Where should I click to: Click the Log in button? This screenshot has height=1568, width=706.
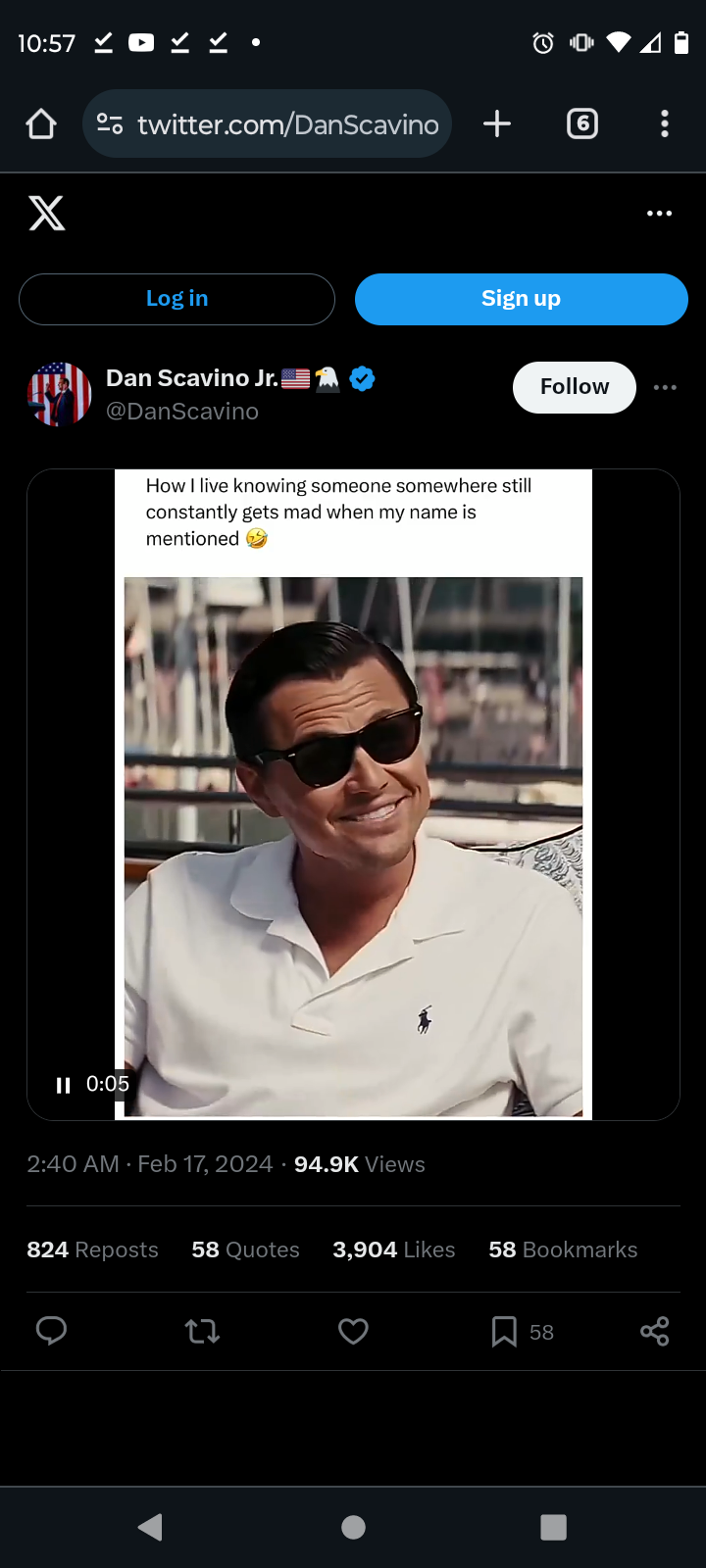(x=176, y=299)
